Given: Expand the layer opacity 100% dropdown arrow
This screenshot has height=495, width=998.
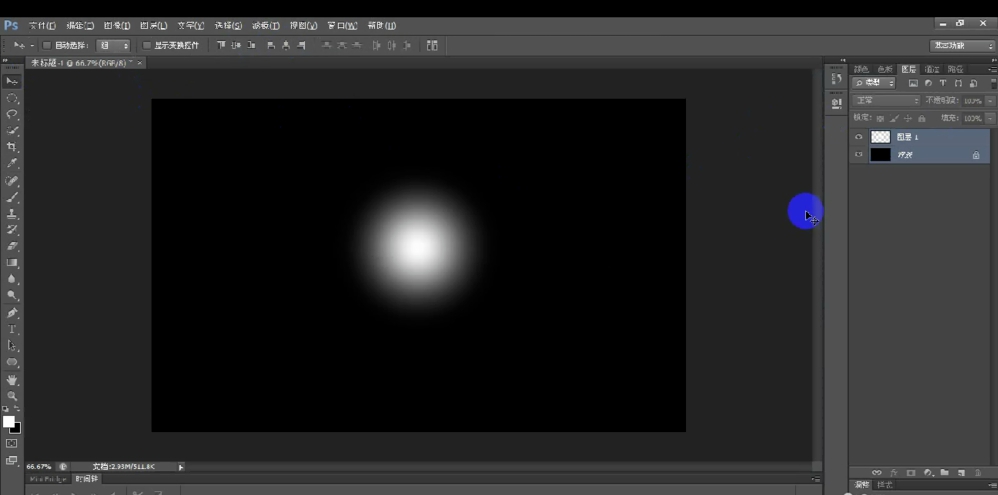Looking at the screenshot, I should tap(990, 101).
